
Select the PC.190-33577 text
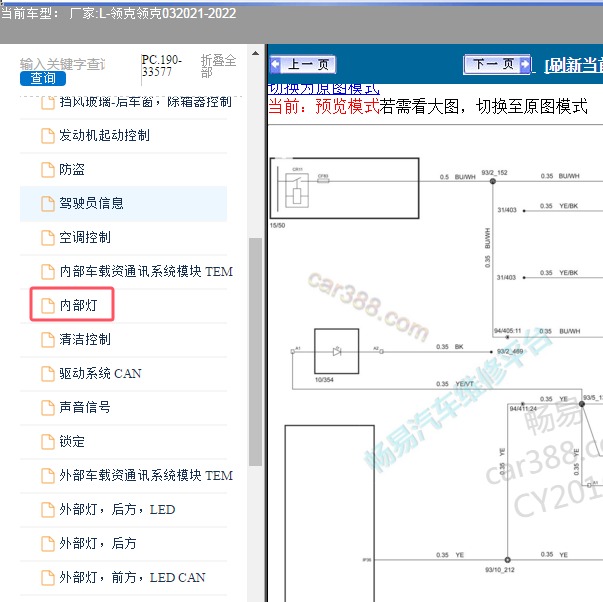[162, 65]
